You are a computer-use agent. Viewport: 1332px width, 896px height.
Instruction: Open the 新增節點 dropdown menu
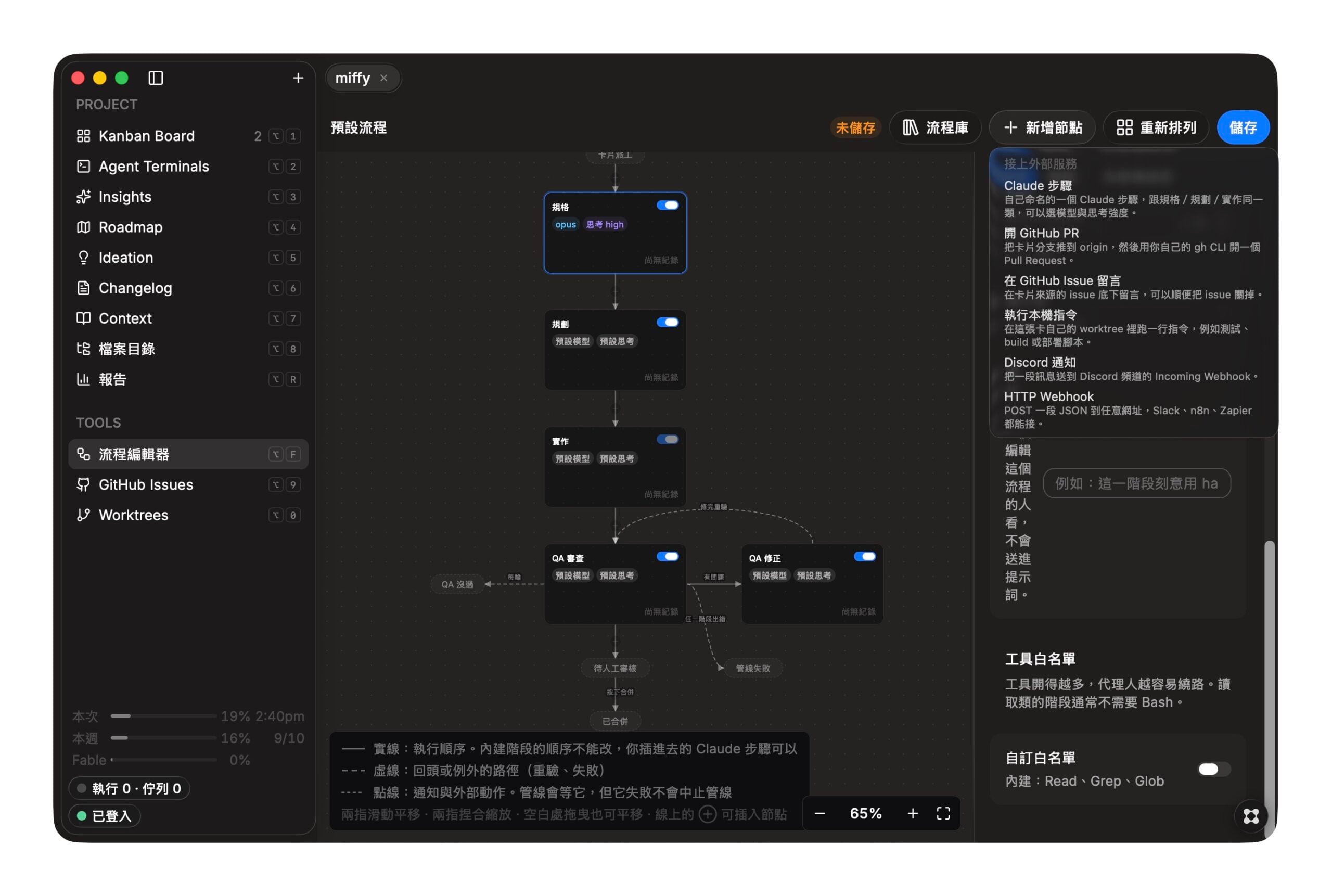[1043, 127]
